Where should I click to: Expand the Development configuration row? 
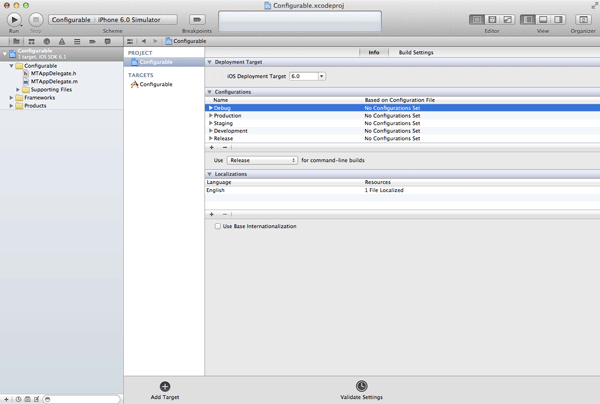(x=210, y=131)
